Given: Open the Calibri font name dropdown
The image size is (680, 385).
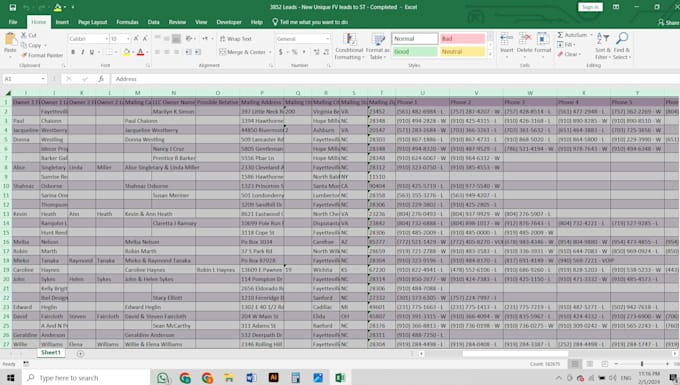Looking at the screenshot, I should click(106, 39).
